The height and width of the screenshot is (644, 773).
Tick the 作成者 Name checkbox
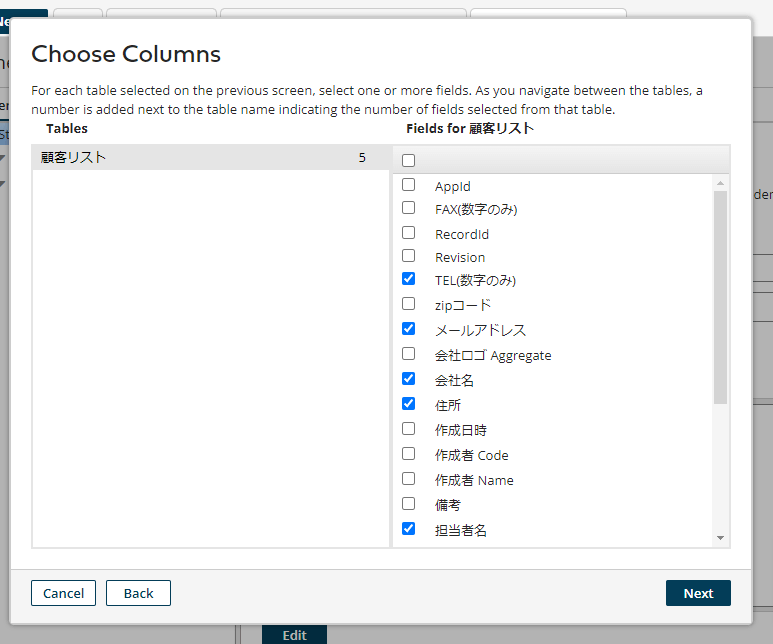[x=408, y=479]
